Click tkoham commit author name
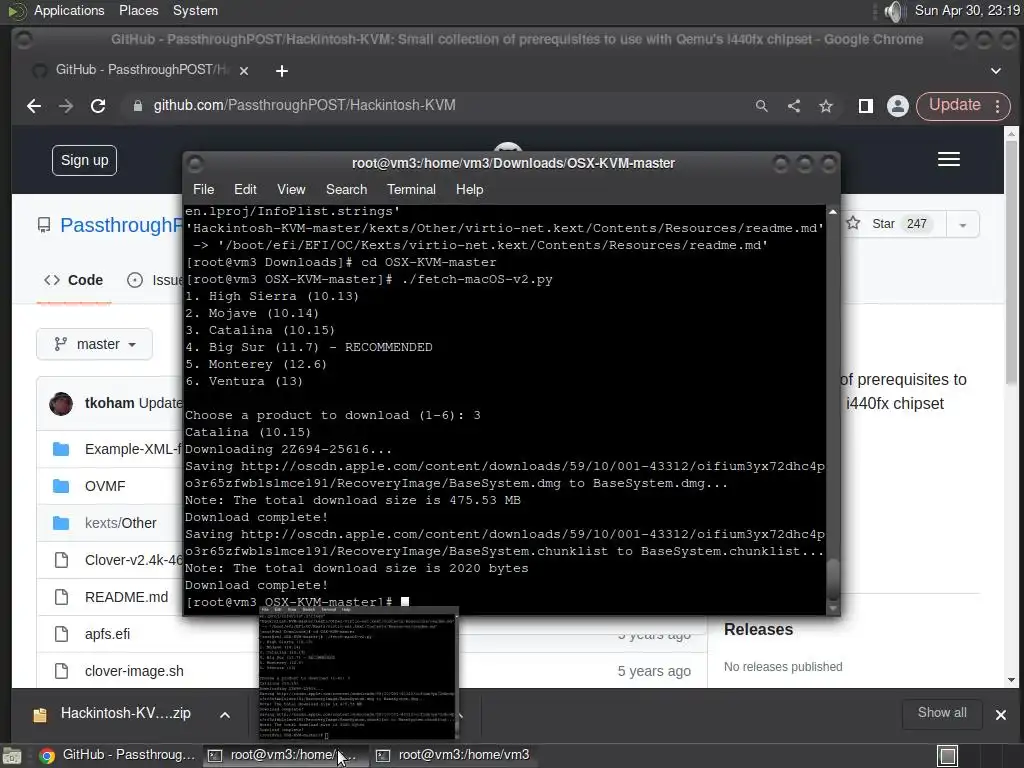 [109, 403]
